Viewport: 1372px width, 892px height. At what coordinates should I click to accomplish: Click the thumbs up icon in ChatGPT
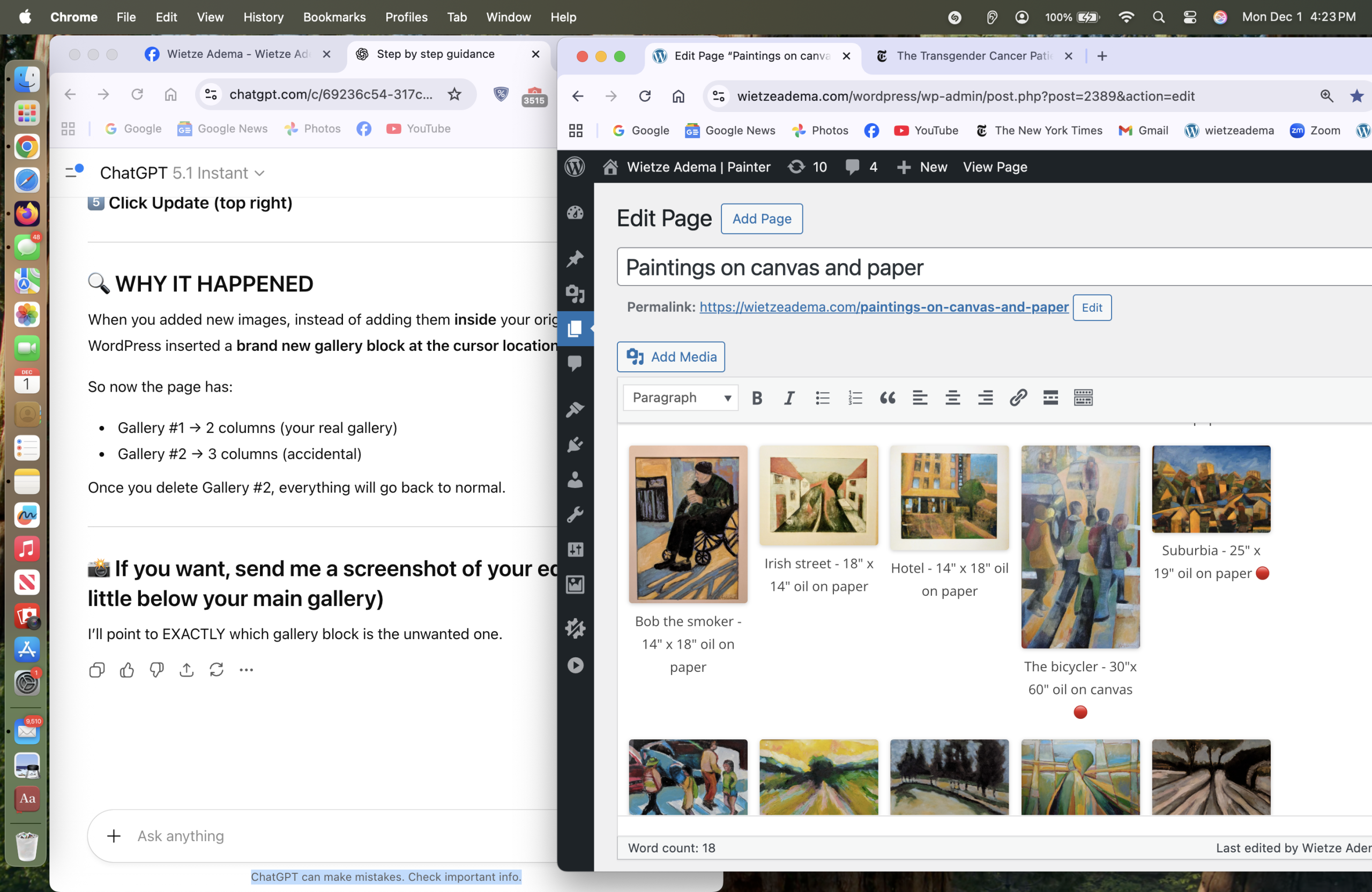tap(127, 670)
